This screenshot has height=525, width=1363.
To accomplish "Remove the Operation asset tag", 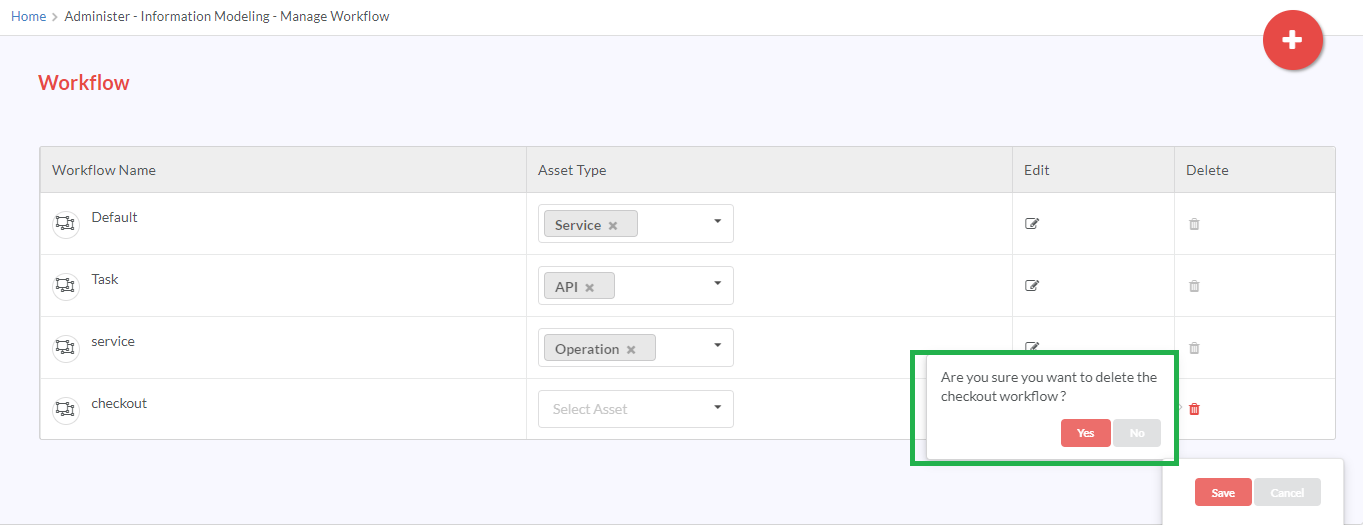I will 631,350.
